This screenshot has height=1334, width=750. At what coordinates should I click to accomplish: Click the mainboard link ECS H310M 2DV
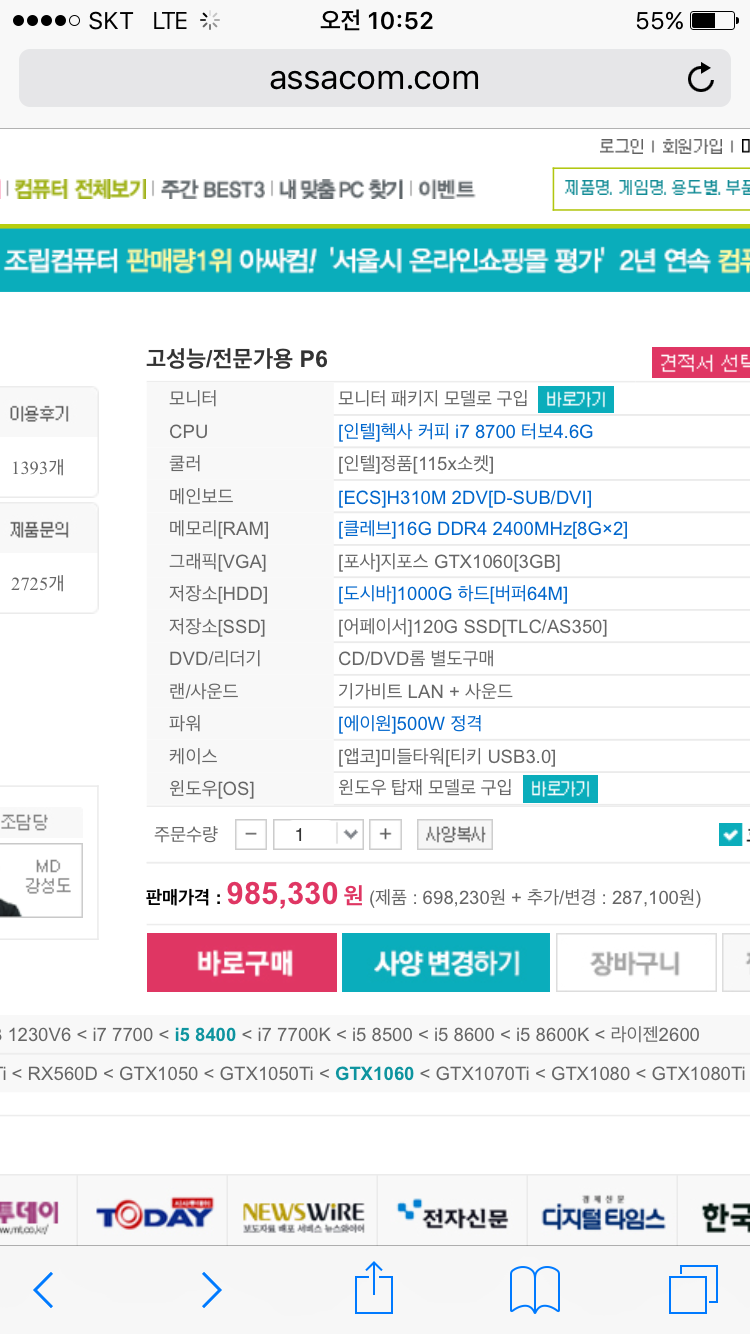tap(465, 496)
